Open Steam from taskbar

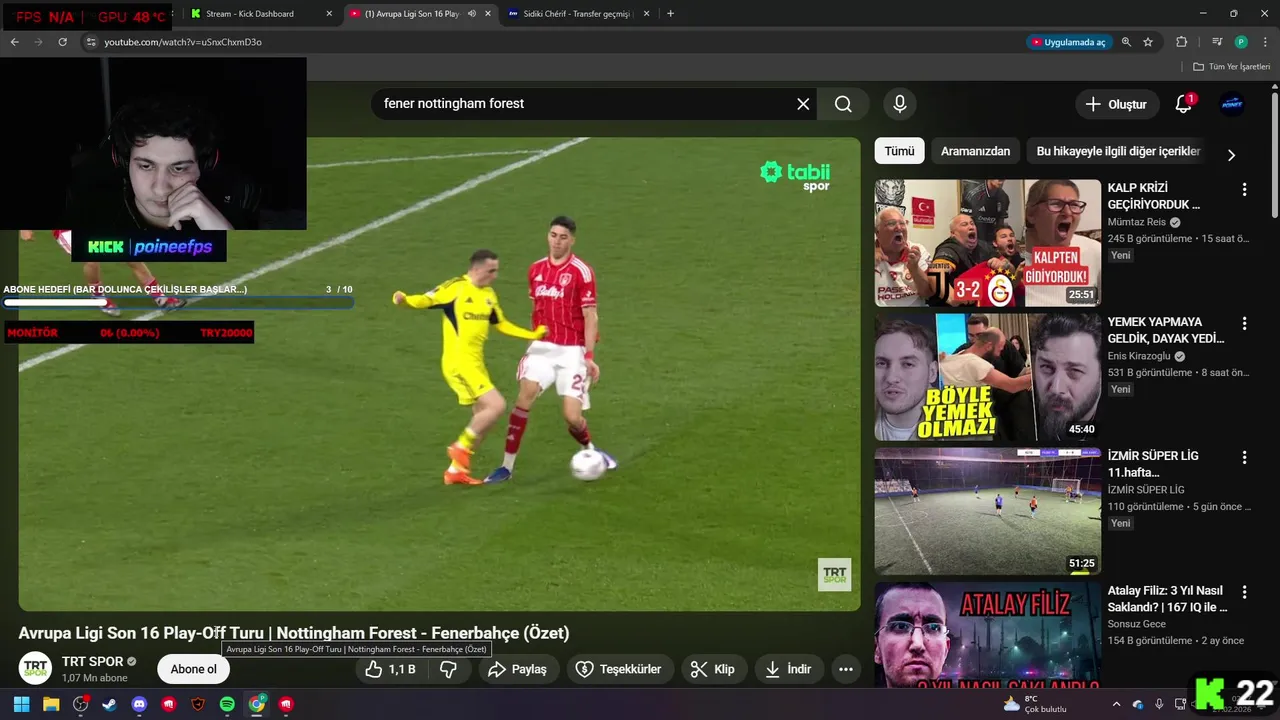point(109,704)
